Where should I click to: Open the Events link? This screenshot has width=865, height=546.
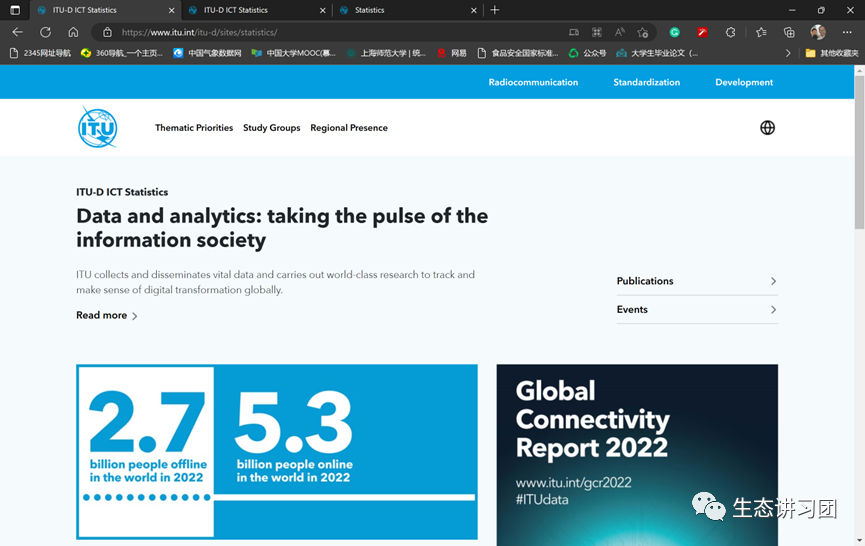(x=697, y=309)
